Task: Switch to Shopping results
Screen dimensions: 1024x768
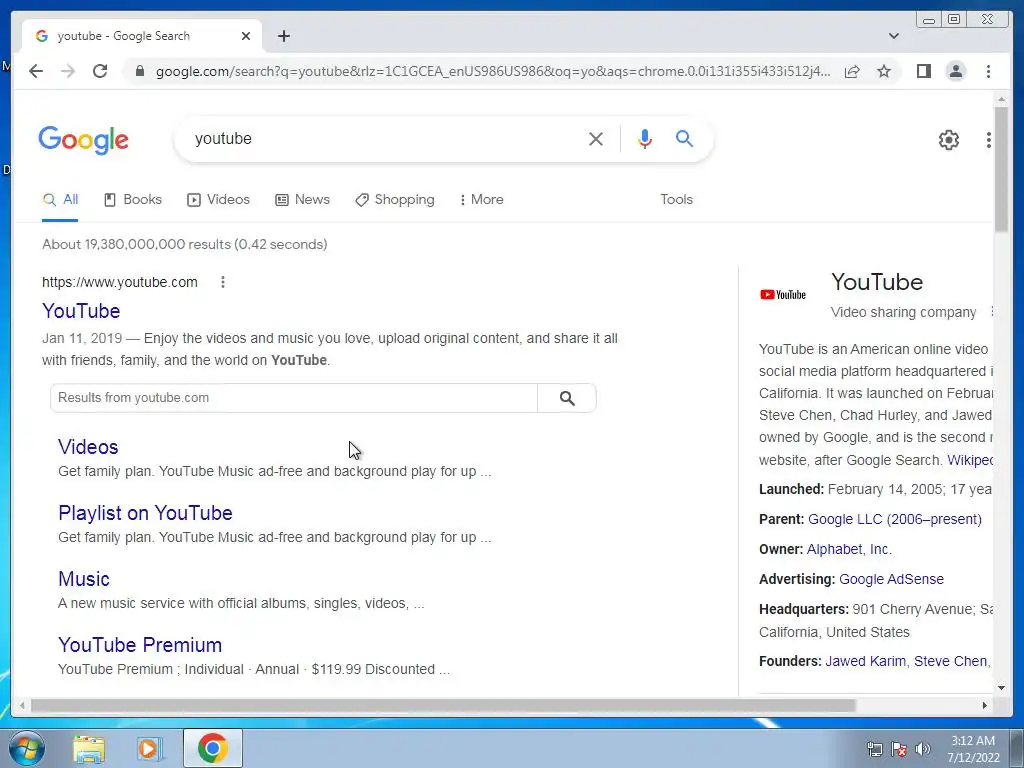Action: point(394,200)
